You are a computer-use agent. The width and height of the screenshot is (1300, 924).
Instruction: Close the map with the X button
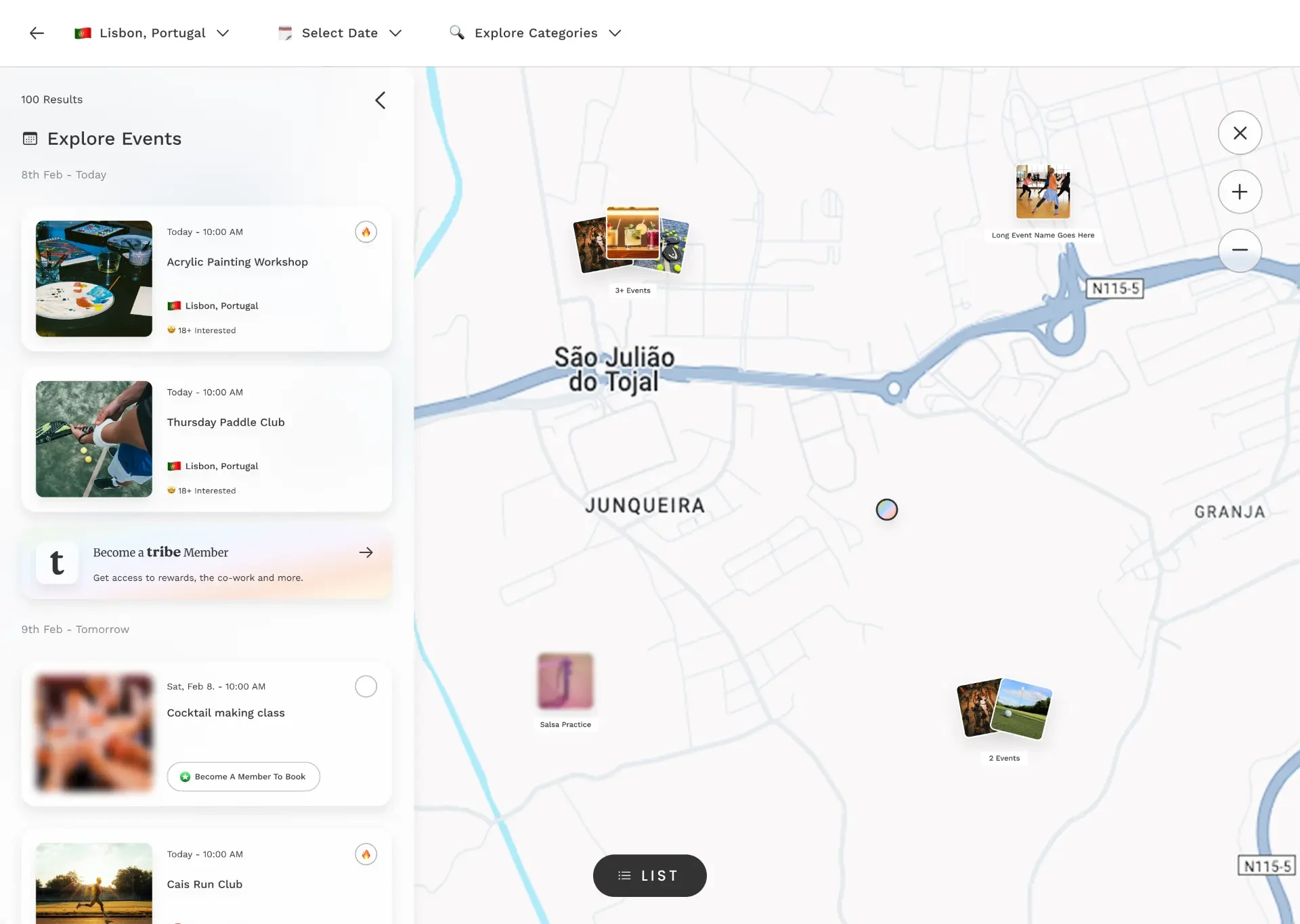(x=1240, y=133)
